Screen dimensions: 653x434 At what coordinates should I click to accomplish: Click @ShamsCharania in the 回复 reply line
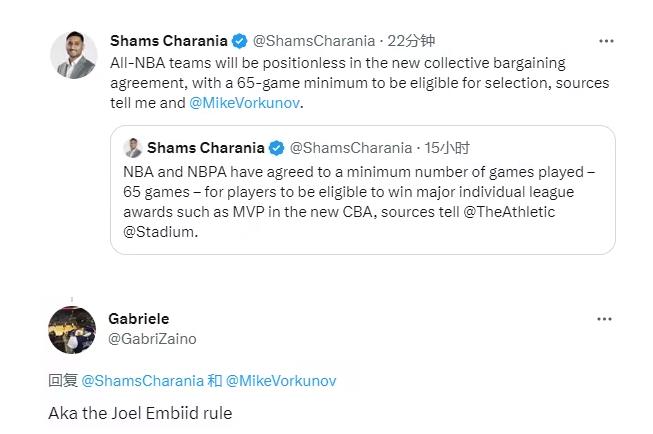coord(140,381)
